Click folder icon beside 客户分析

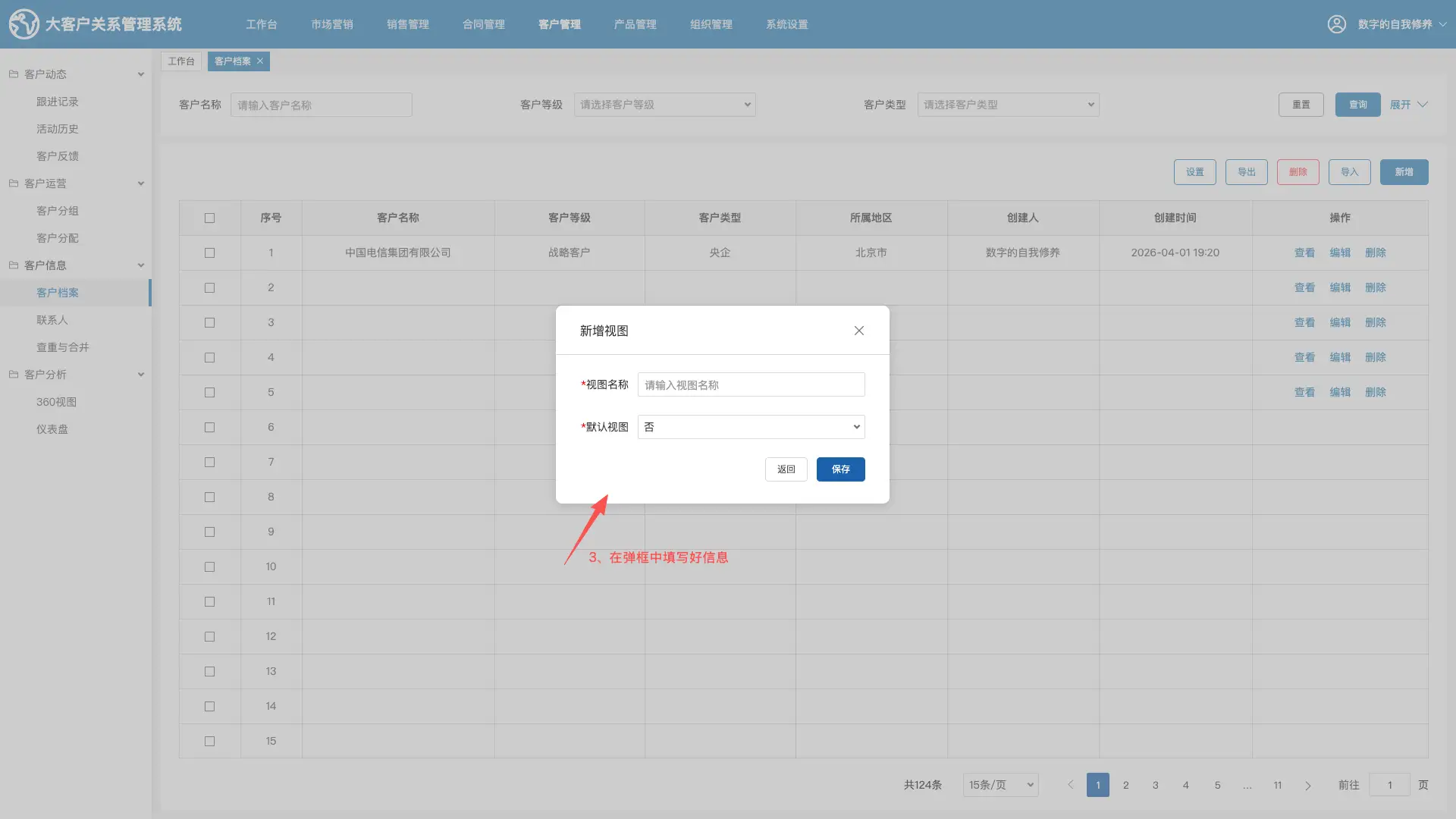pos(14,375)
